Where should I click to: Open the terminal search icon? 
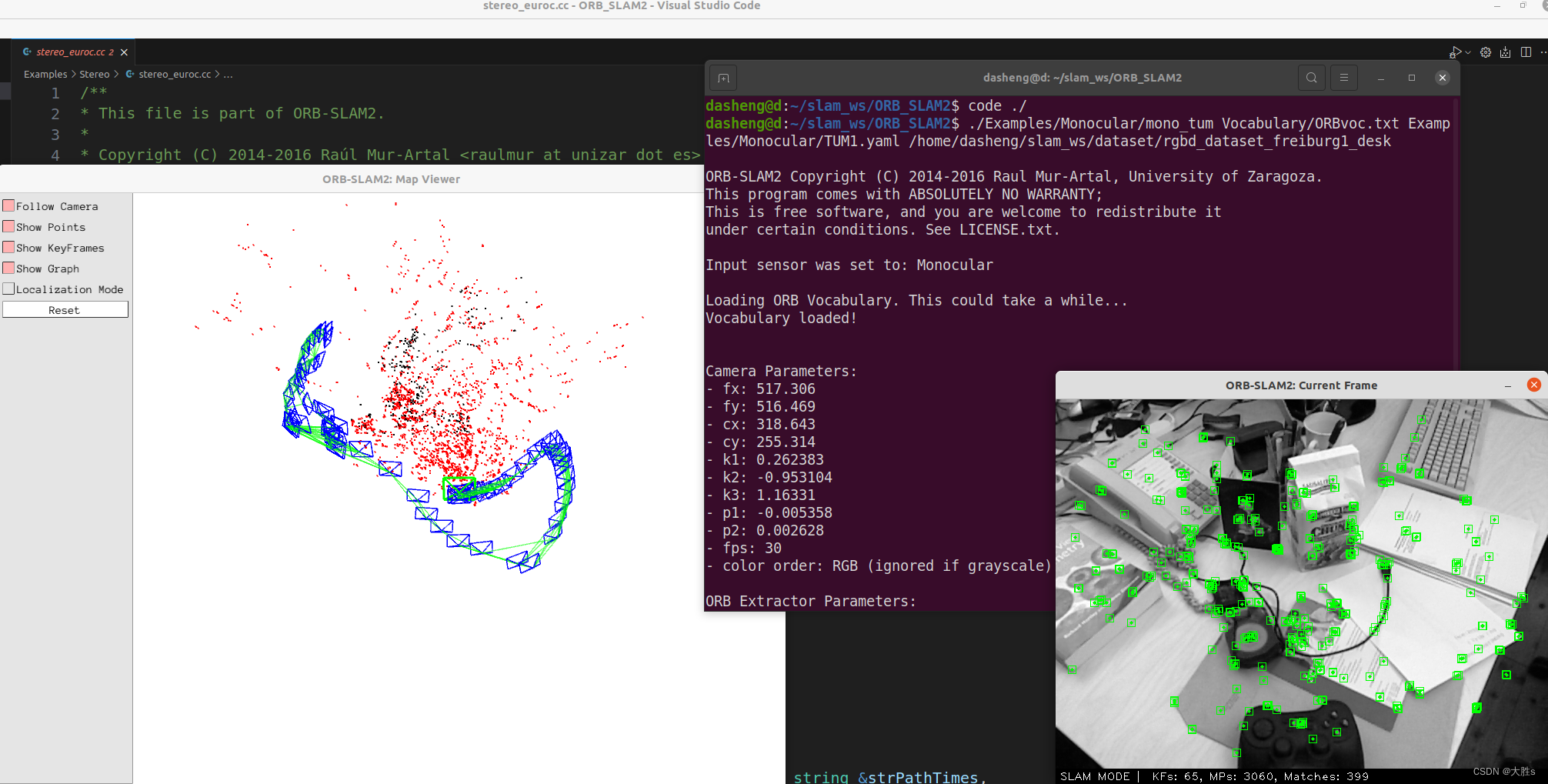click(1312, 78)
